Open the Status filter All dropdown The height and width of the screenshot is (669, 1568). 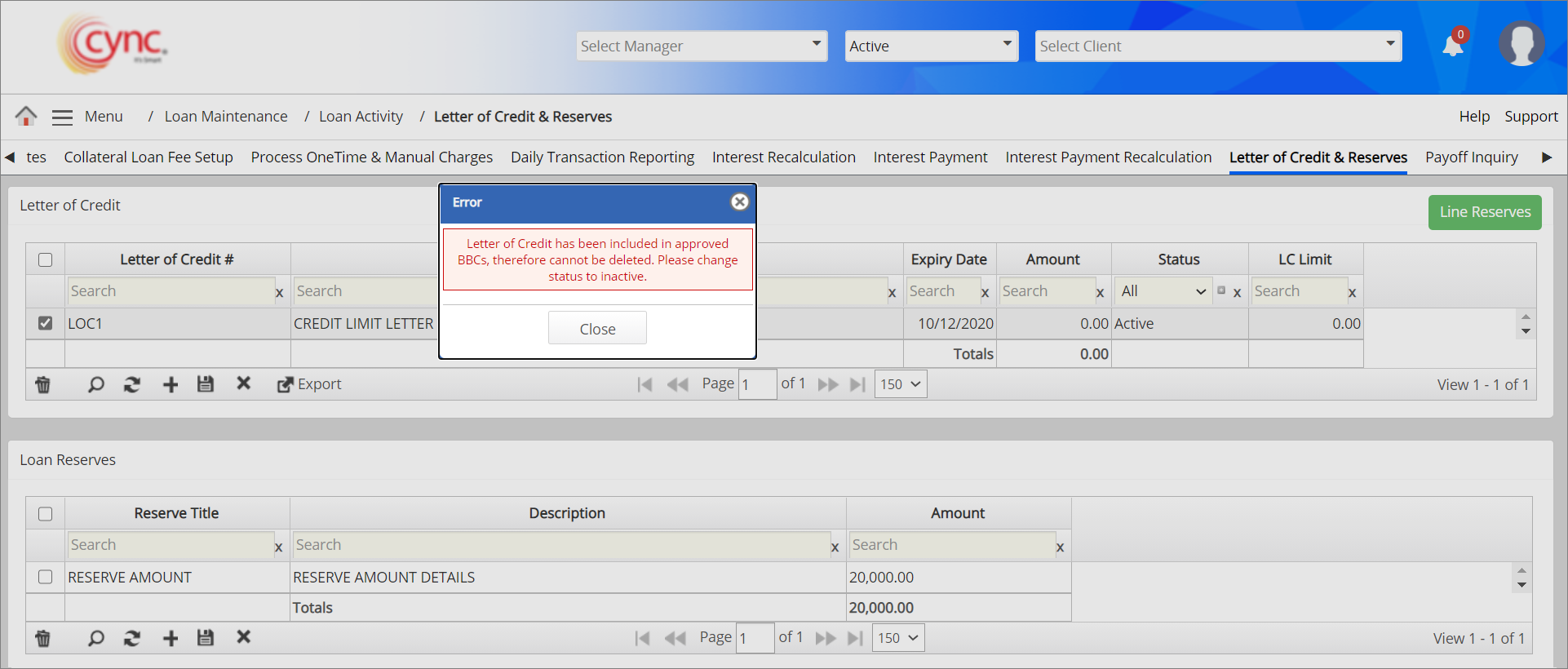pyautogui.click(x=1163, y=291)
